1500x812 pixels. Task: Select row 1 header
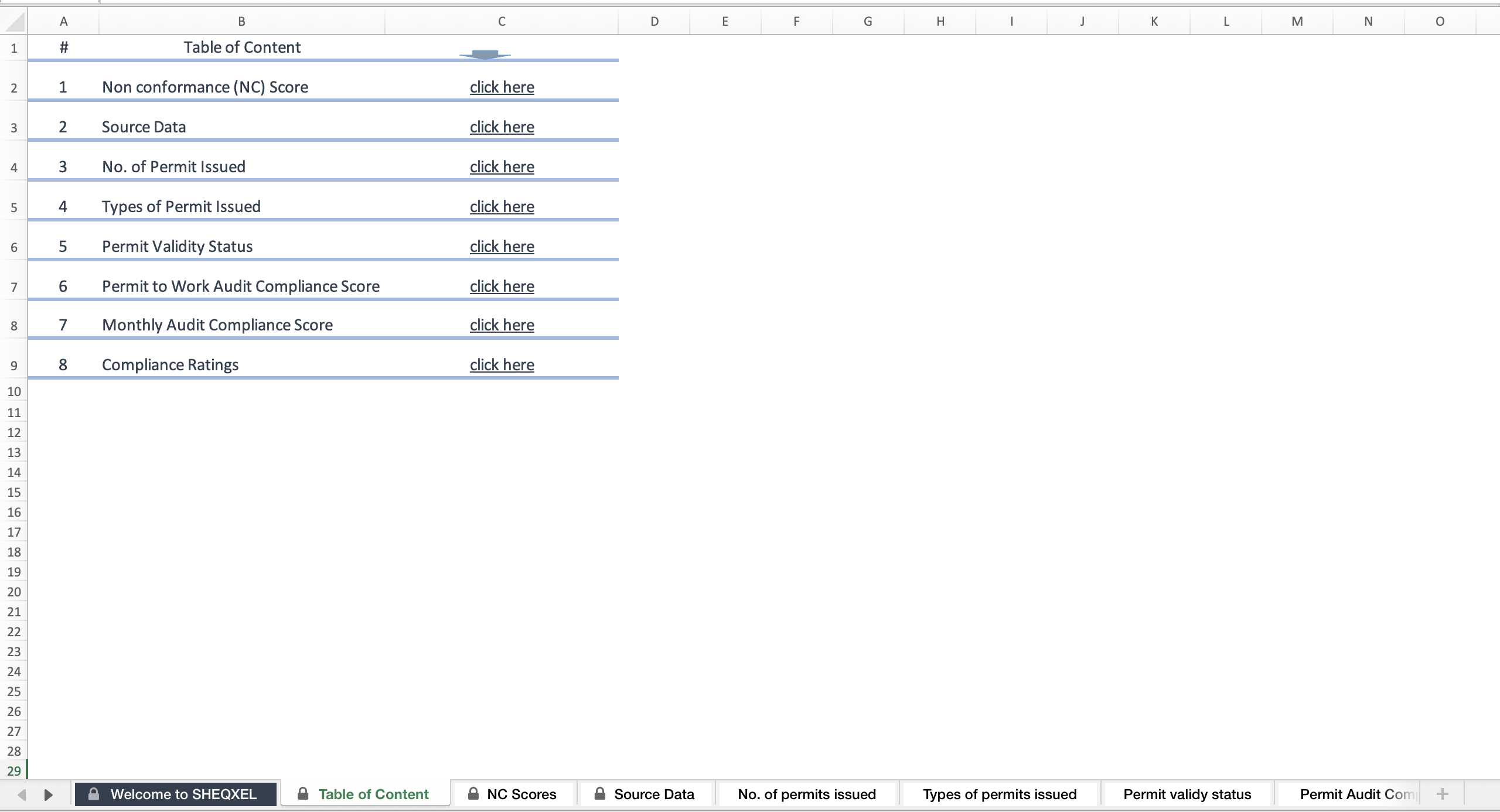click(14, 48)
